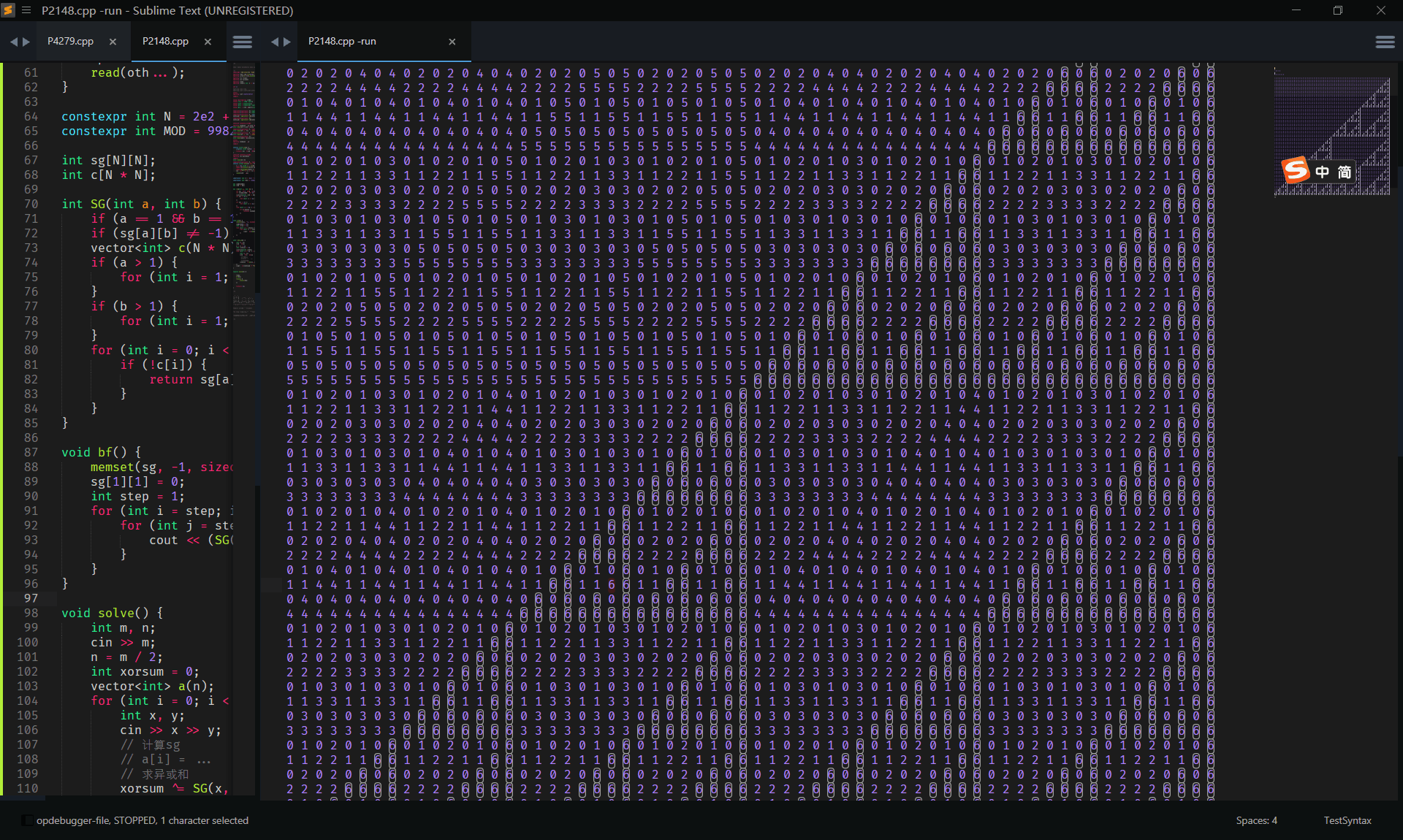
Task: Open TestSyntax syntax selector in status bar
Action: (1347, 820)
